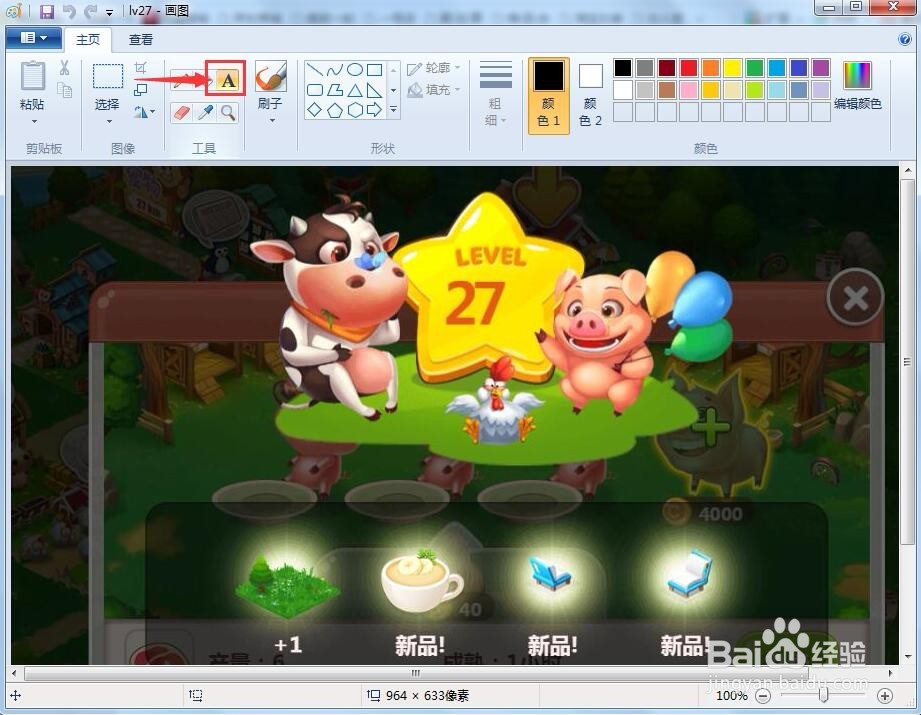921x715 pixels.
Task: Open the blue Paint file menu button
Action: click(x=34, y=38)
